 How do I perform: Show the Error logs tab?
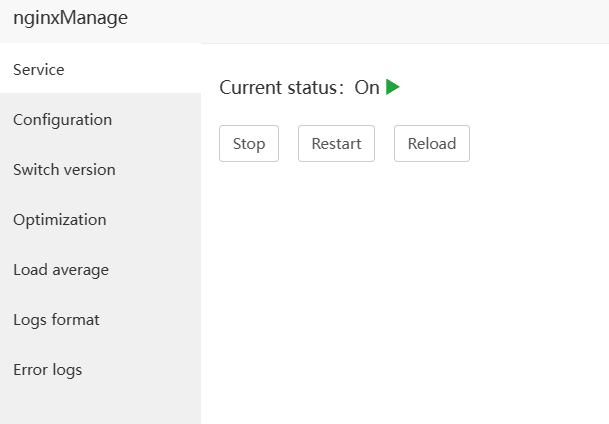click(47, 370)
